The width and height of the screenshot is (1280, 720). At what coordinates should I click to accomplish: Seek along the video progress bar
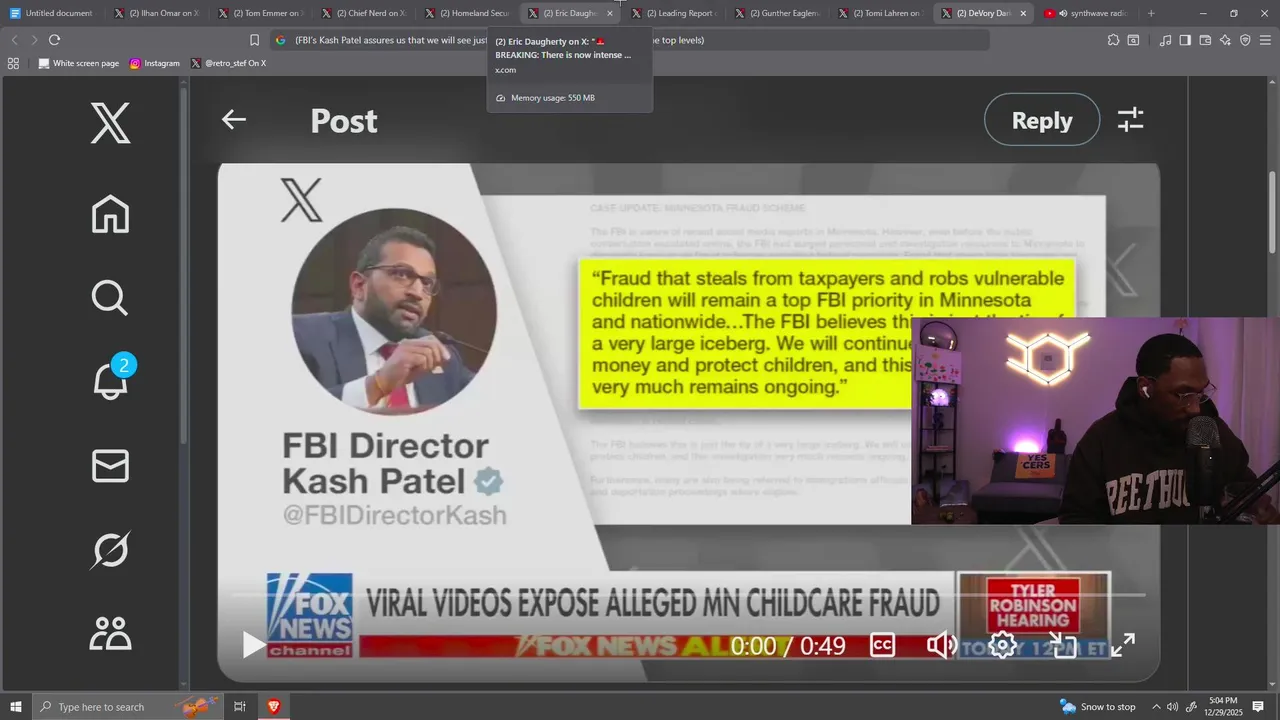pos(688,596)
